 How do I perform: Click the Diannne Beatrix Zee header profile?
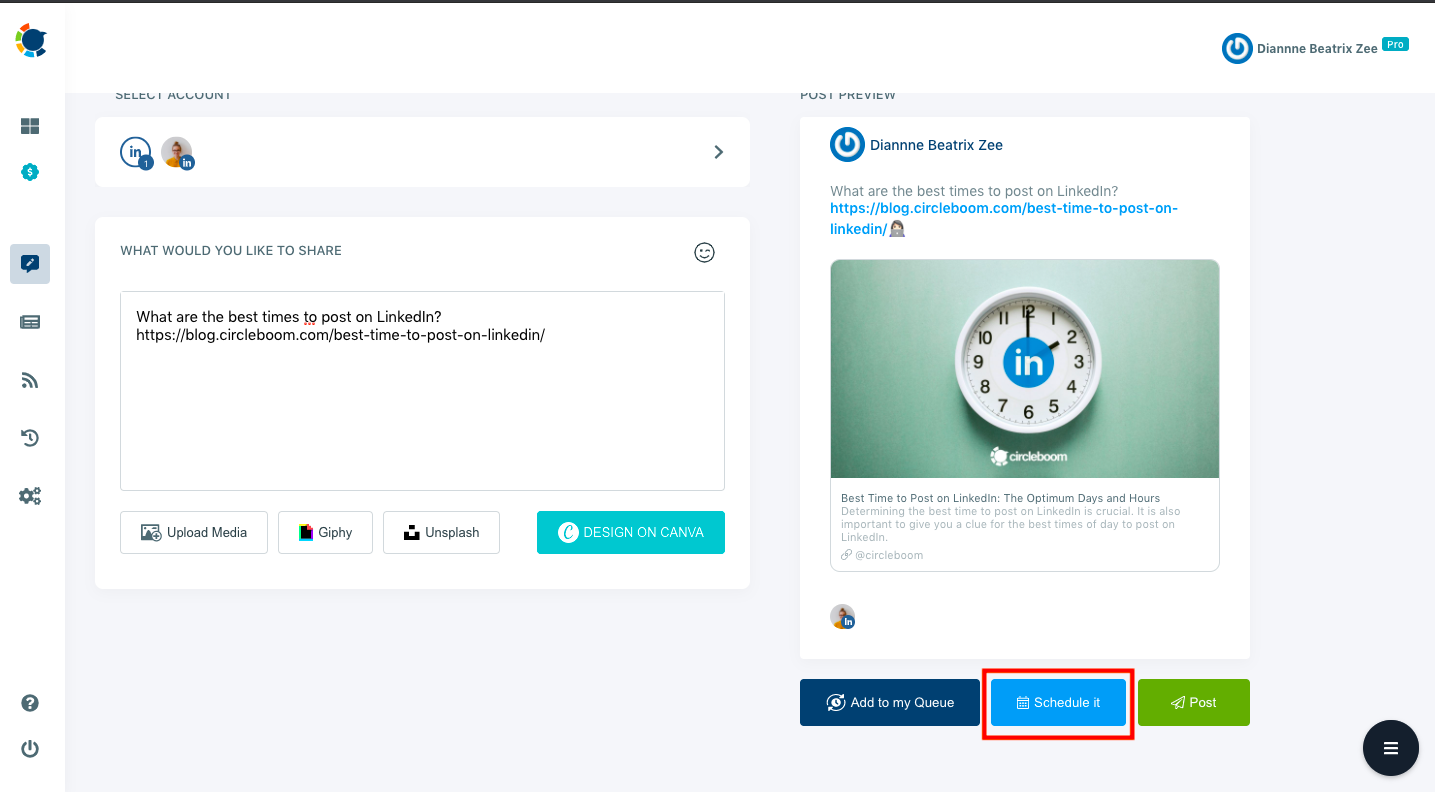[x=1315, y=48]
